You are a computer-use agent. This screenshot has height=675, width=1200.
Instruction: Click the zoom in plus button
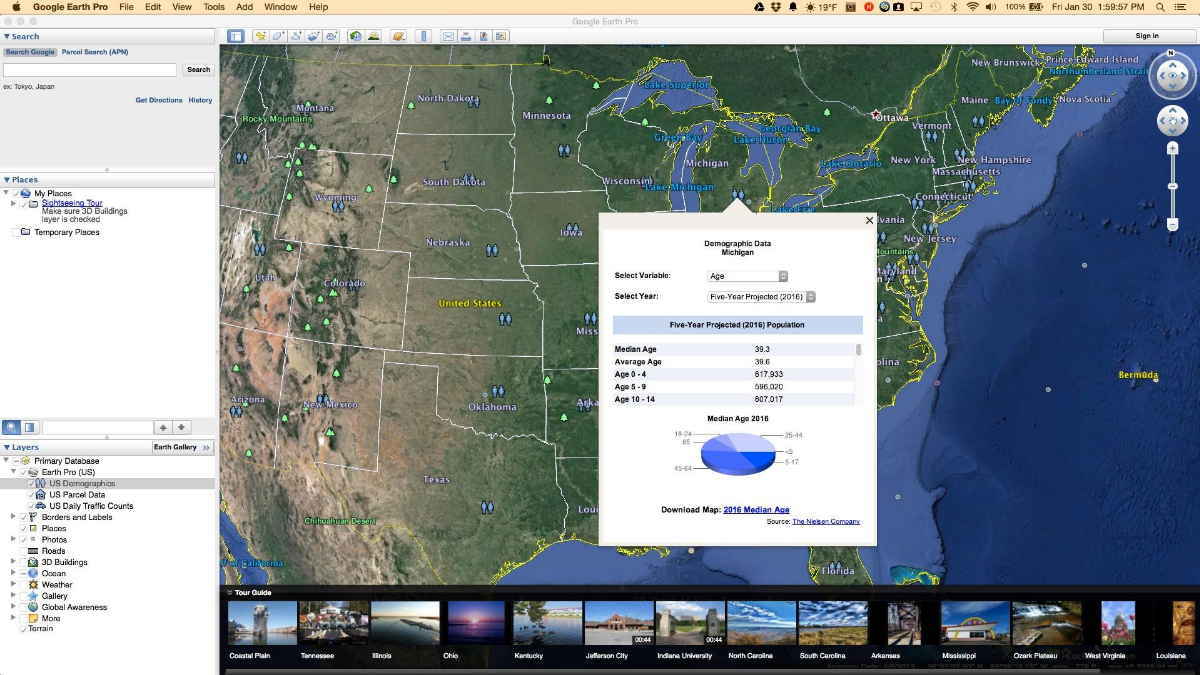pyautogui.click(x=1173, y=148)
